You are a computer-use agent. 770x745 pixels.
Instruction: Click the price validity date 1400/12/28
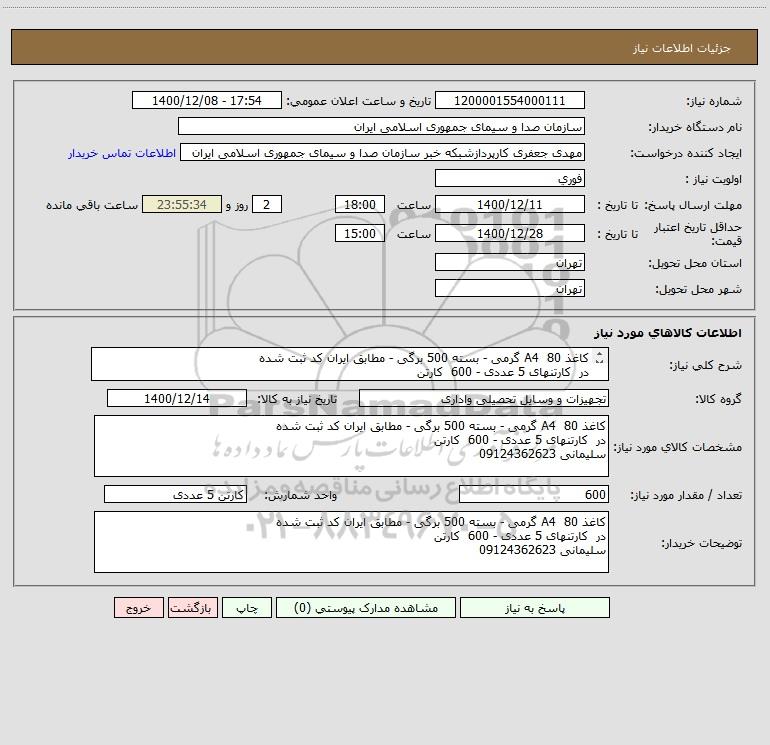pos(510,233)
